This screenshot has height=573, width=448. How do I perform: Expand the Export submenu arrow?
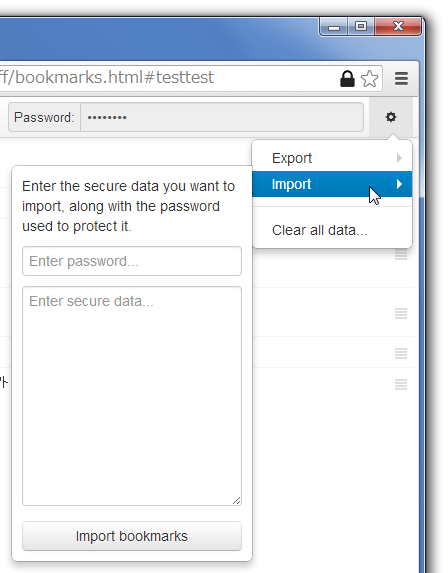click(x=399, y=158)
